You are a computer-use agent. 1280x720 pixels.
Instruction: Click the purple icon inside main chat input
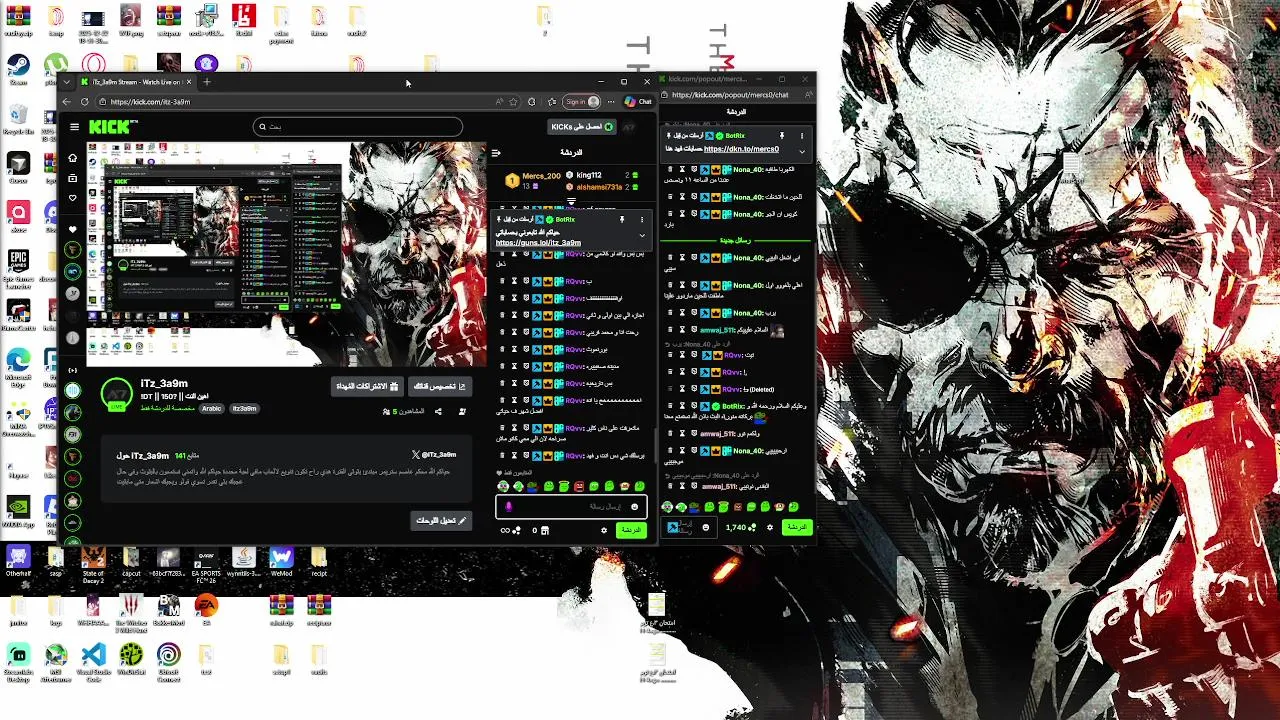click(508, 507)
